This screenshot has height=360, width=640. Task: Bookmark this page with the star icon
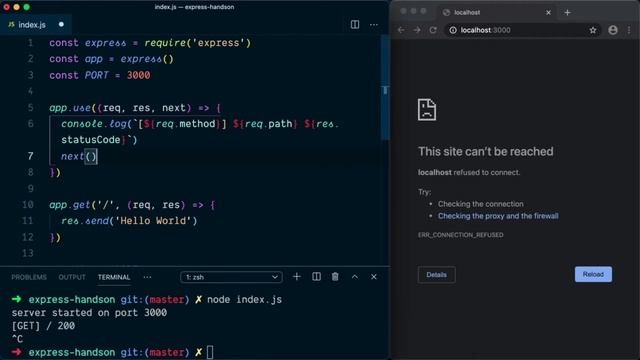(593, 30)
